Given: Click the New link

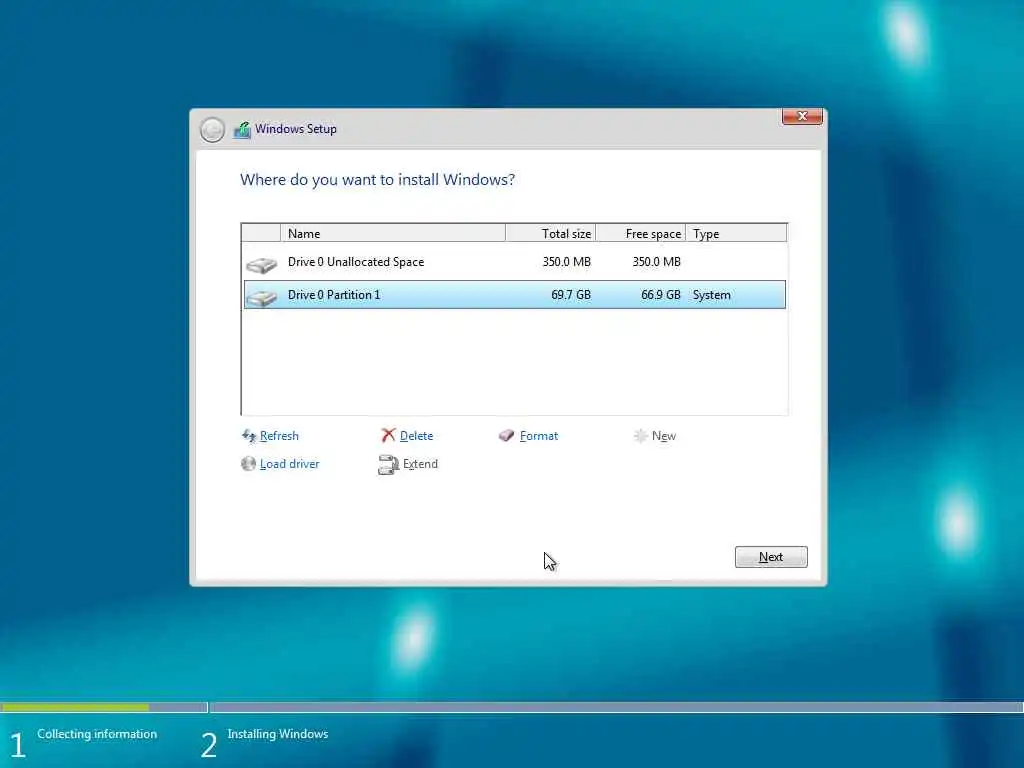Looking at the screenshot, I should coord(664,436).
